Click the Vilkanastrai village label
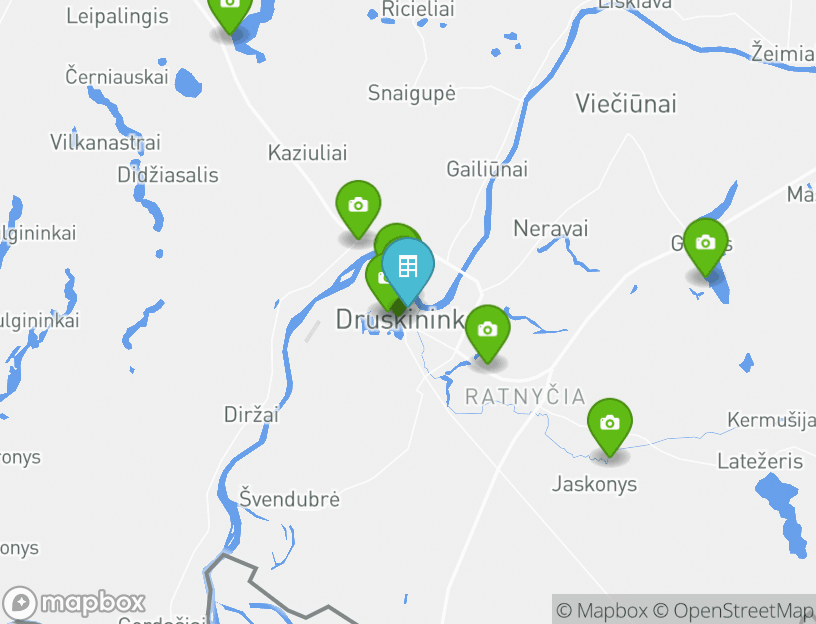The height and width of the screenshot is (624, 816). [106, 143]
